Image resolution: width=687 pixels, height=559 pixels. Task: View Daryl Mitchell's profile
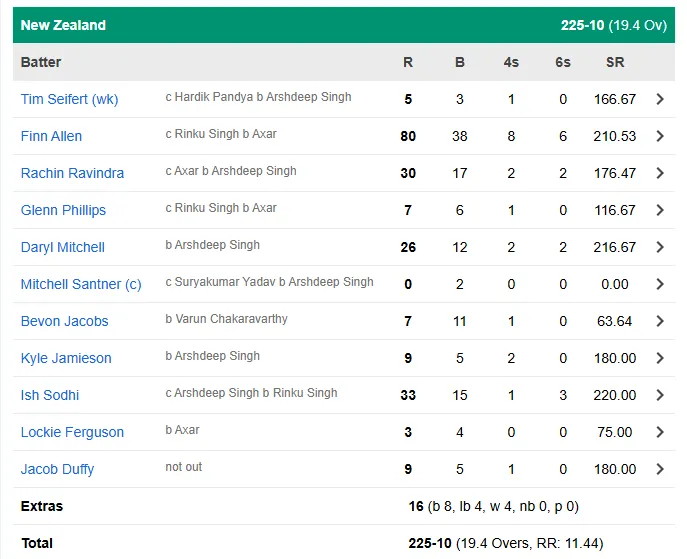click(x=62, y=247)
